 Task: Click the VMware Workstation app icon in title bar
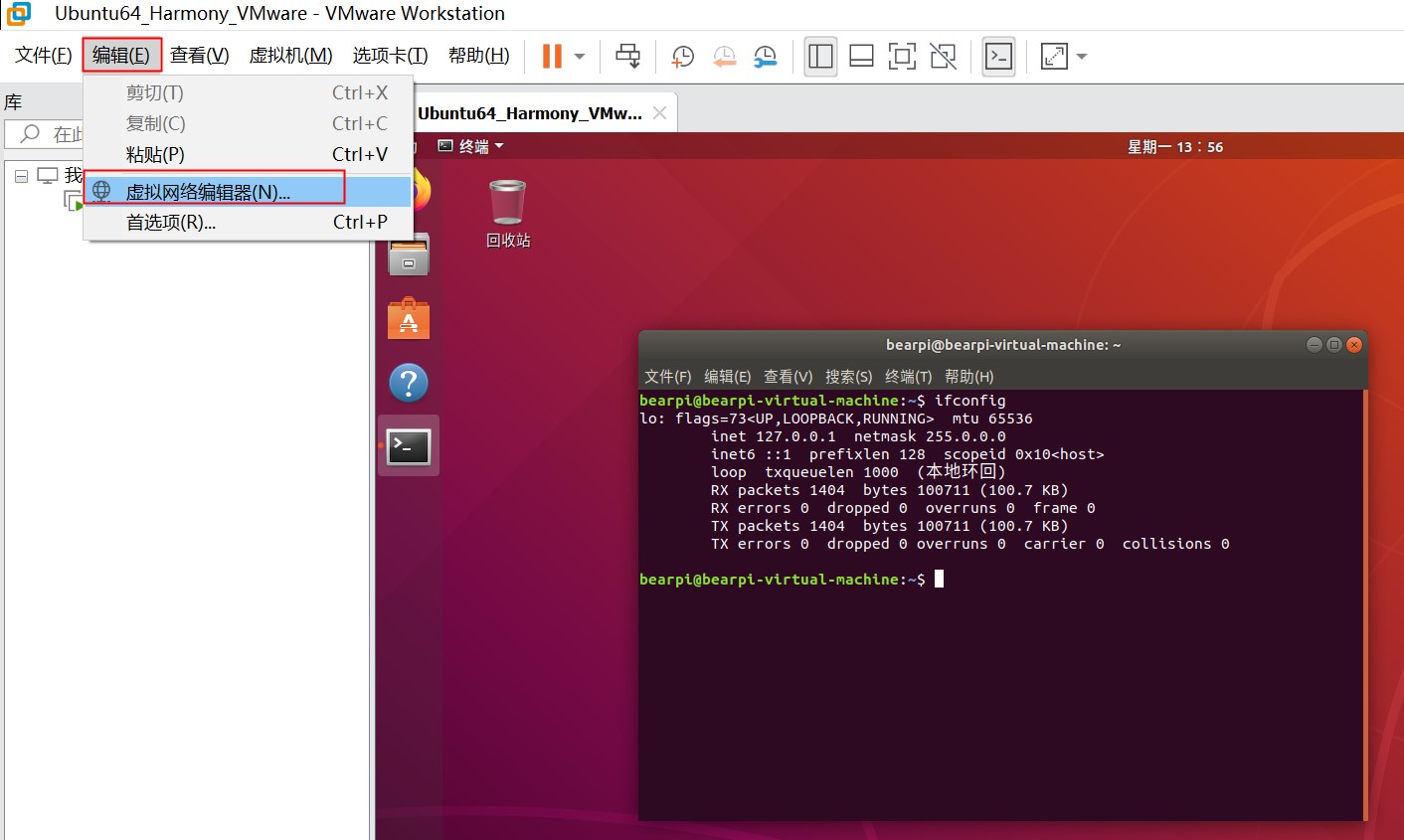(19, 14)
